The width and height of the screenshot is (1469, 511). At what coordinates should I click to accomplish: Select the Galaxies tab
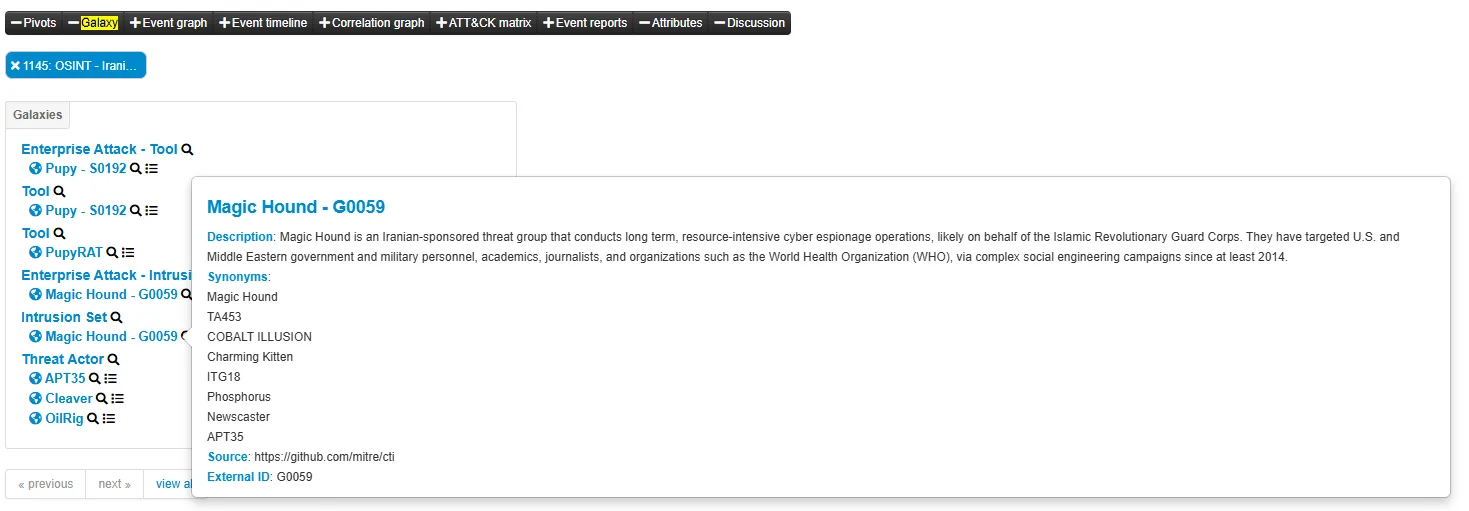tap(38, 115)
